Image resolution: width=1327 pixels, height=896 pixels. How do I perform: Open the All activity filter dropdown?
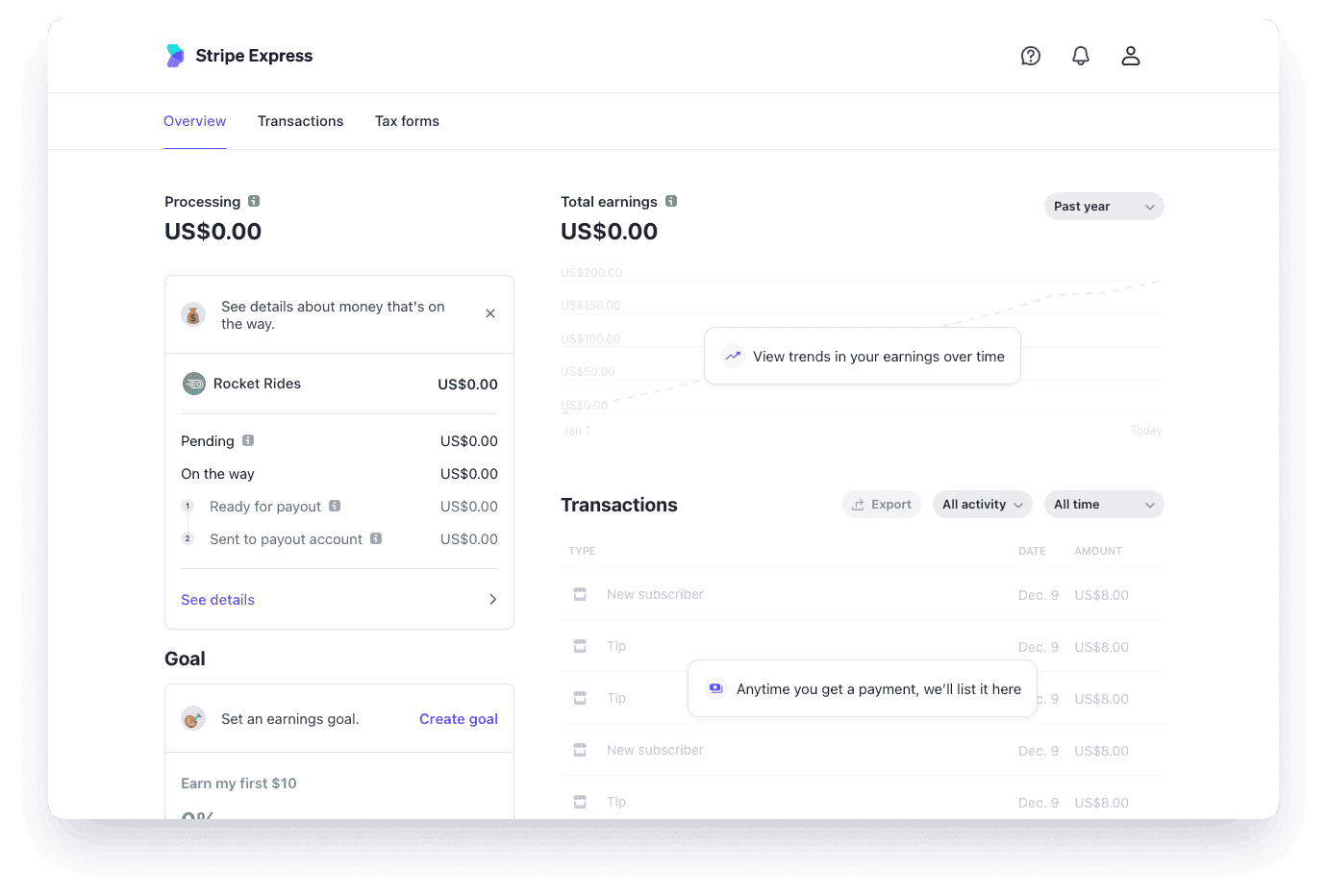[983, 505]
